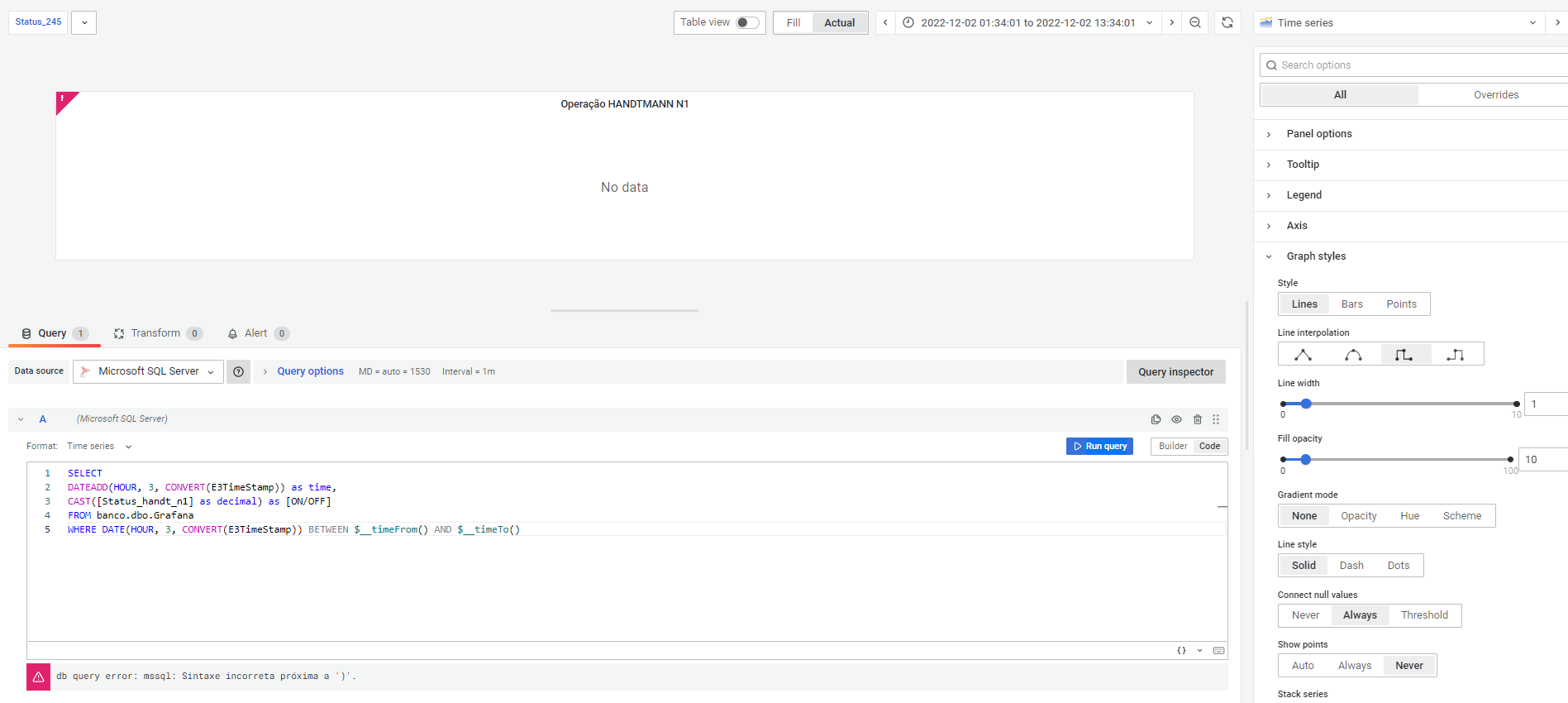1568x703 pixels.
Task: Switch to Builder query mode
Action: pos(1173,447)
